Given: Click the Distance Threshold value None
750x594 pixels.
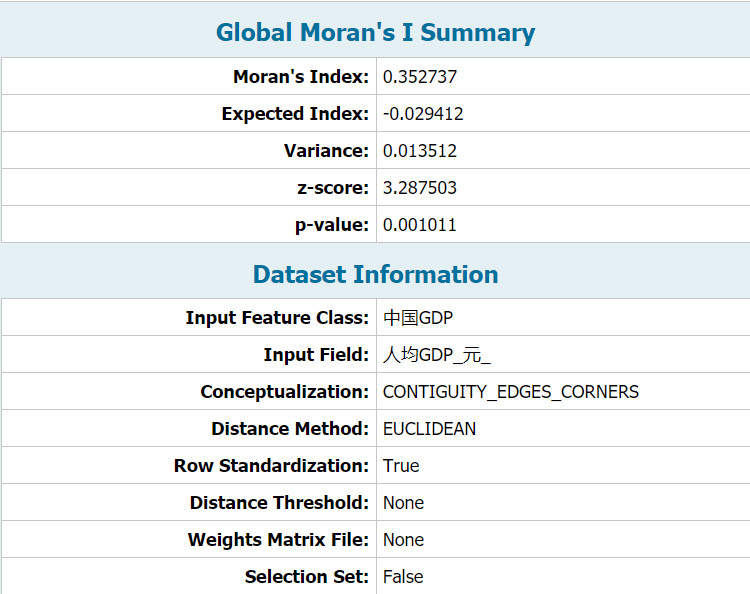Looking at the screenshot, I should tap(404, 503).
